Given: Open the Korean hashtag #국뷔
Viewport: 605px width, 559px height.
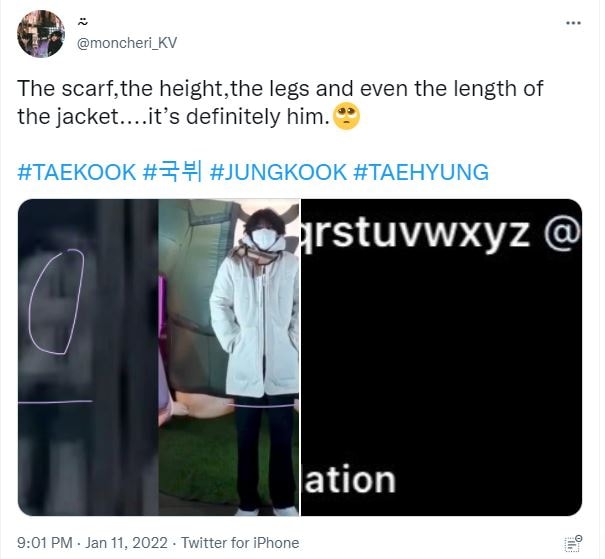Looking at the screenshot, I should [x=172, y=172].
